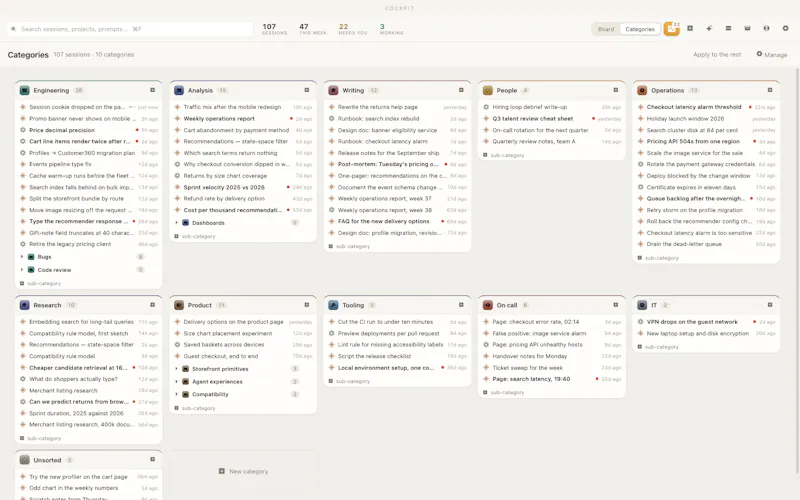Click the Product category icon
Screen dimensions: 800x500
(179, 305)
